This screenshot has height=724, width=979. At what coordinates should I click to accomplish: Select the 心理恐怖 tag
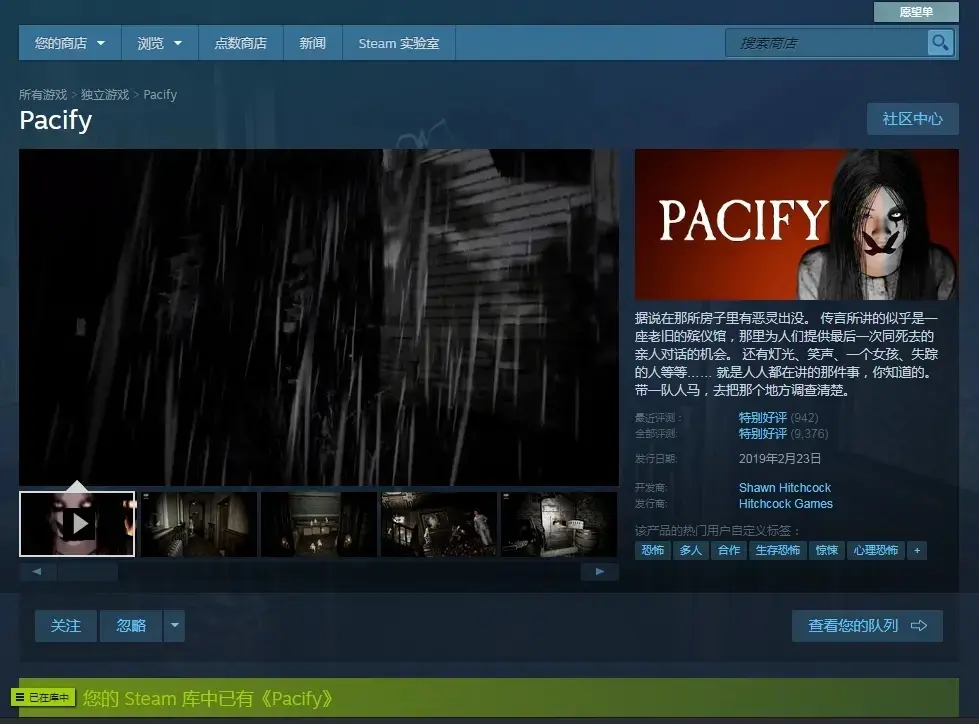[875, 550]
